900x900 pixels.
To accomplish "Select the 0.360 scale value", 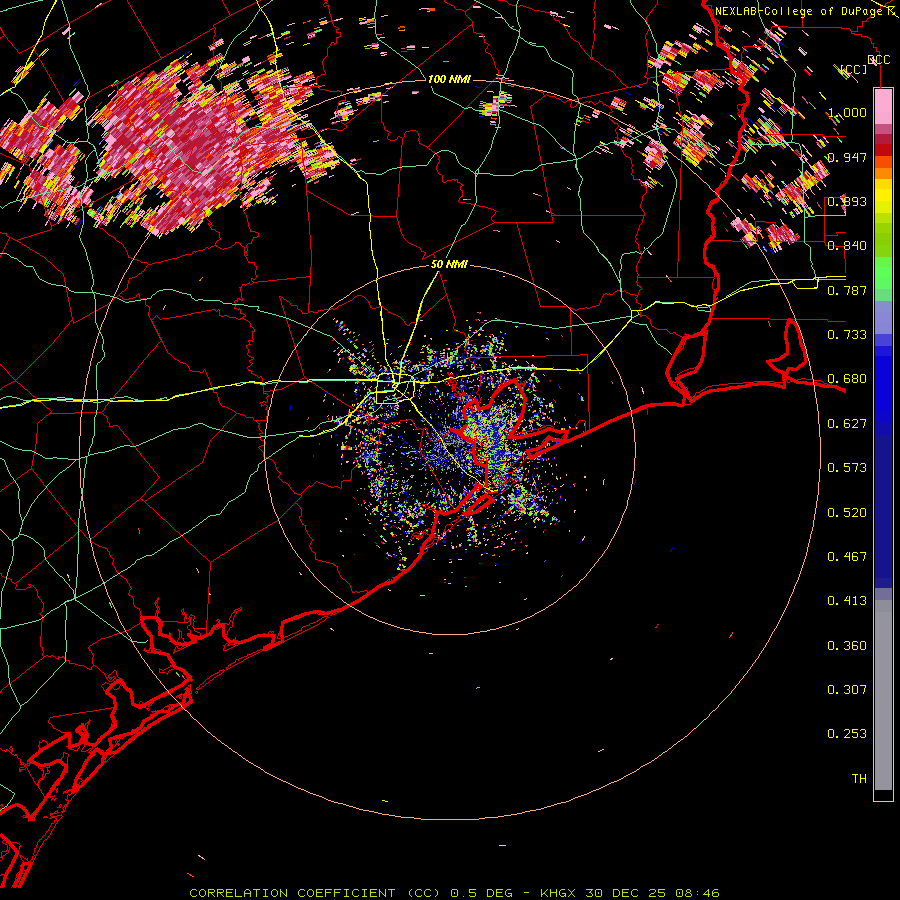I will coord(847,646).
